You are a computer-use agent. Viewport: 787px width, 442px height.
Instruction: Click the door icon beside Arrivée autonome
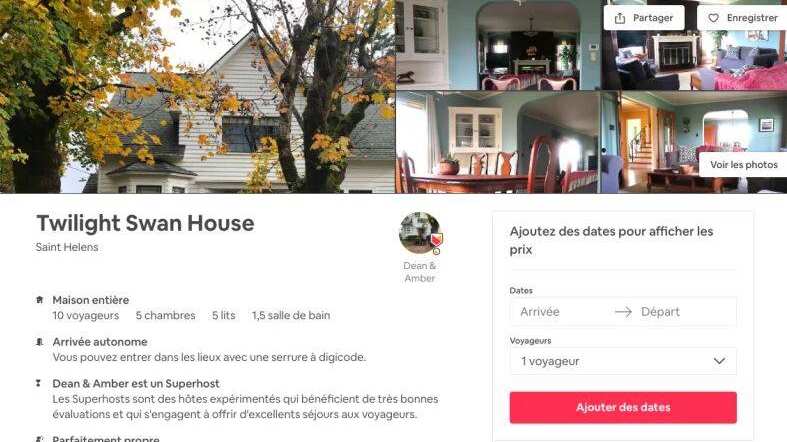40,342
